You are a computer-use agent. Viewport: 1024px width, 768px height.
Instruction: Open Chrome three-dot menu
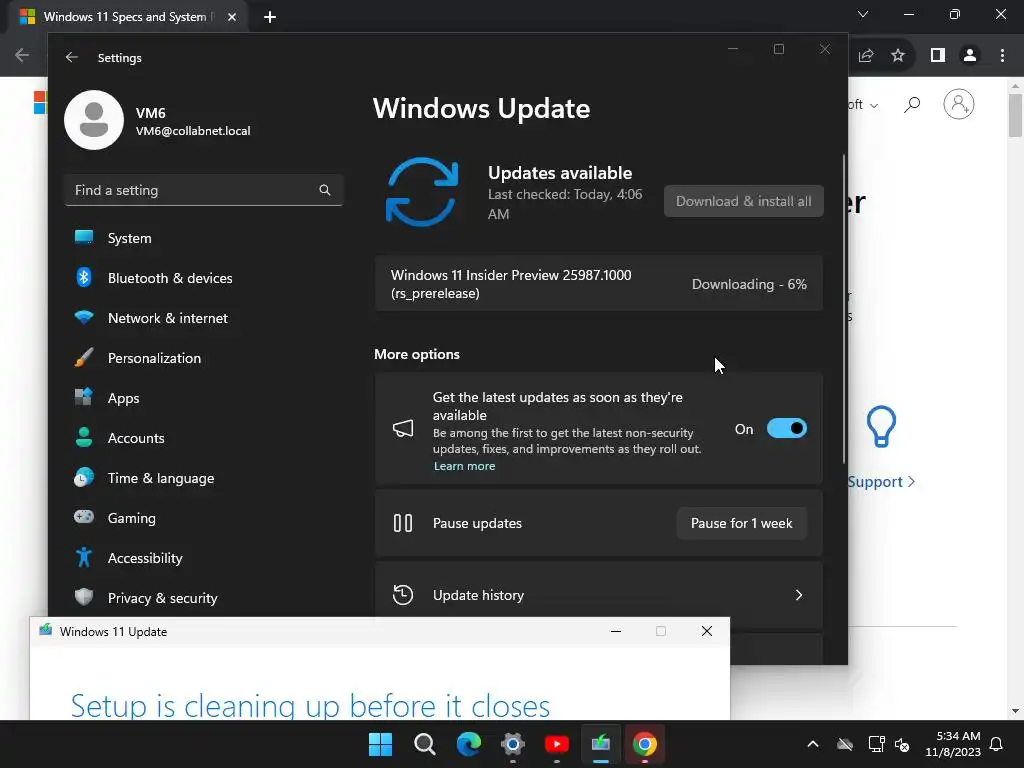pyautogui.click(x=1002, y=56)
